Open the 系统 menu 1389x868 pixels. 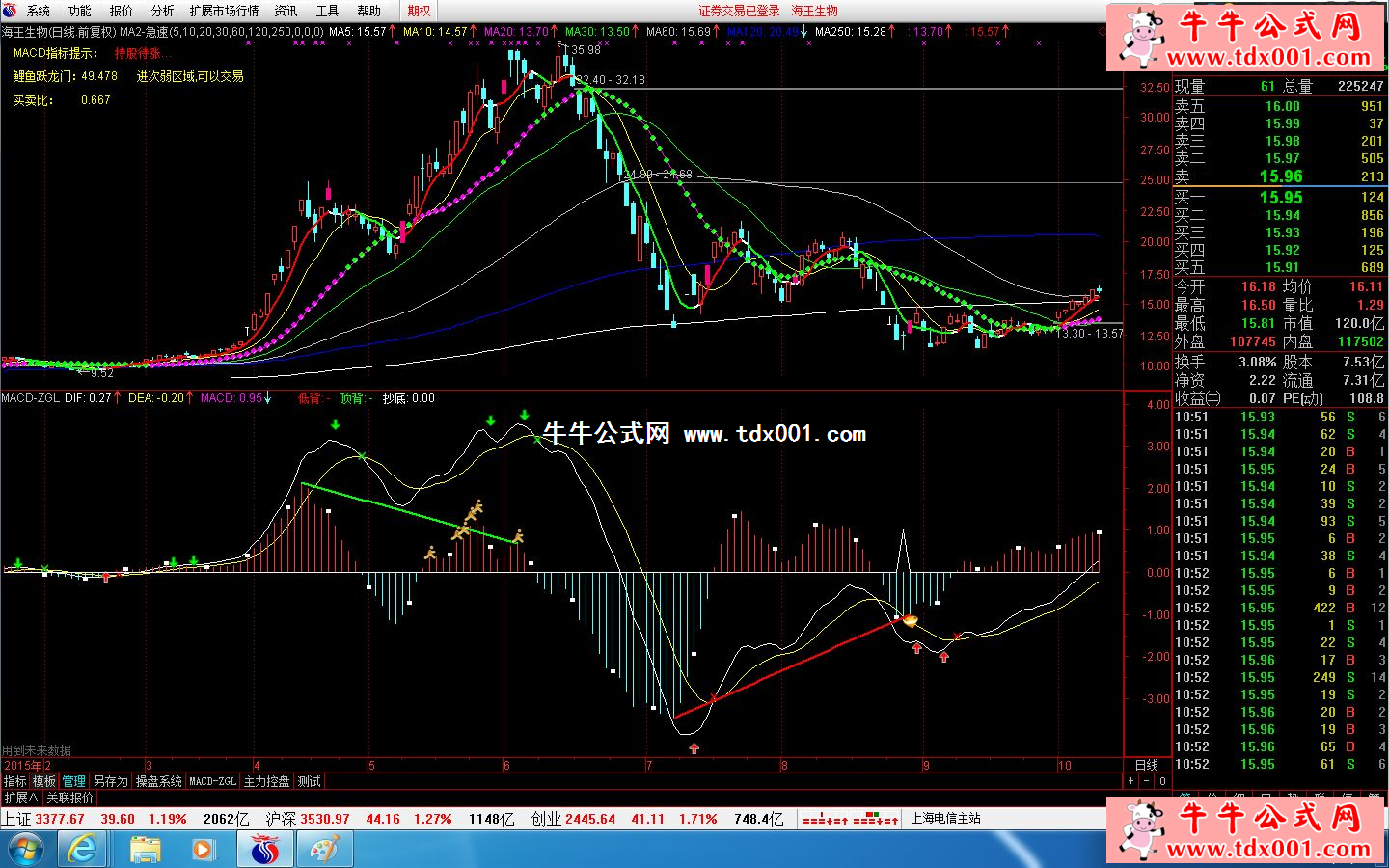tap(39, 11)
